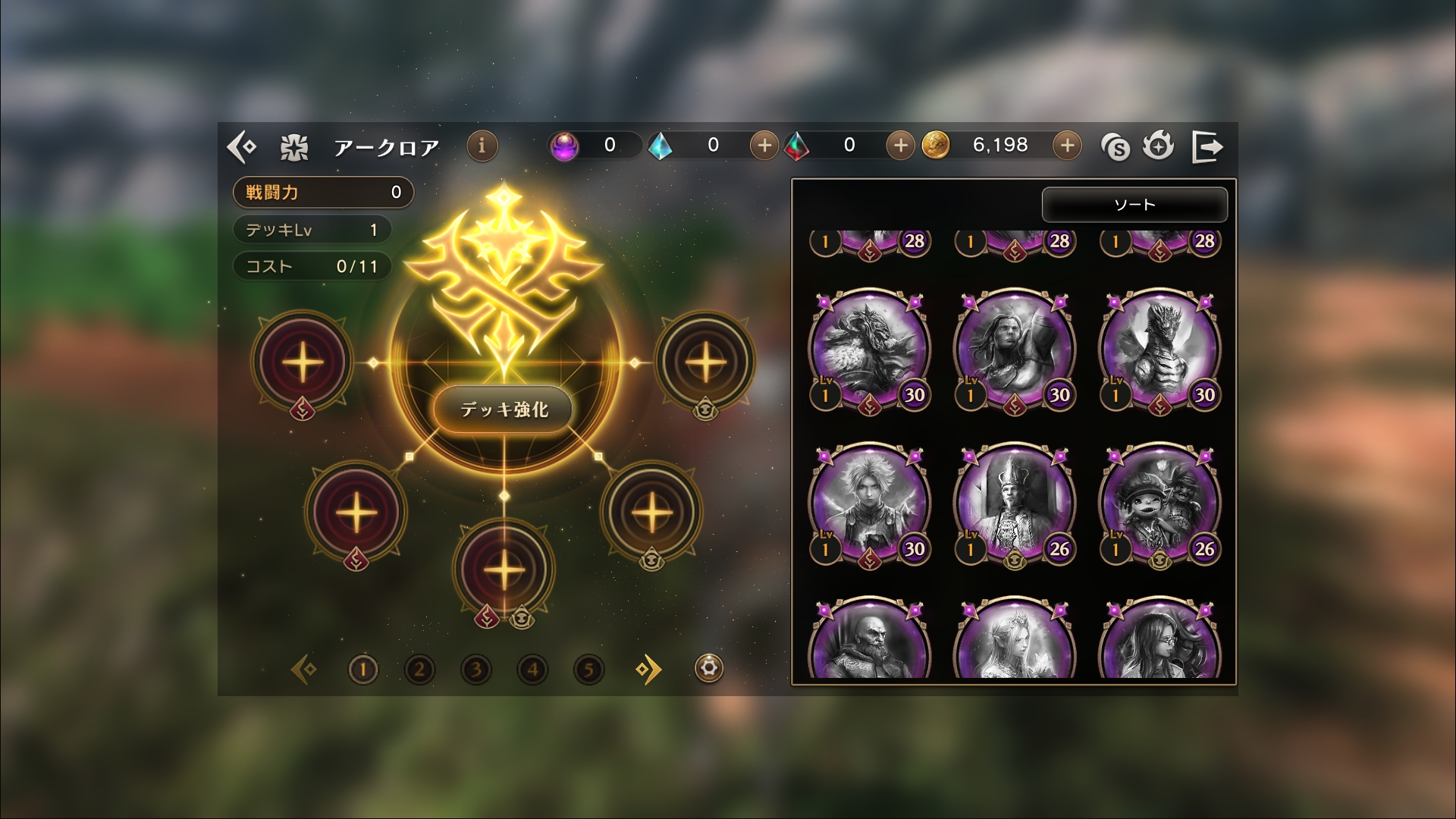1456x819 pixels.
Task: Select deck page 5
Action: (588, 669)
